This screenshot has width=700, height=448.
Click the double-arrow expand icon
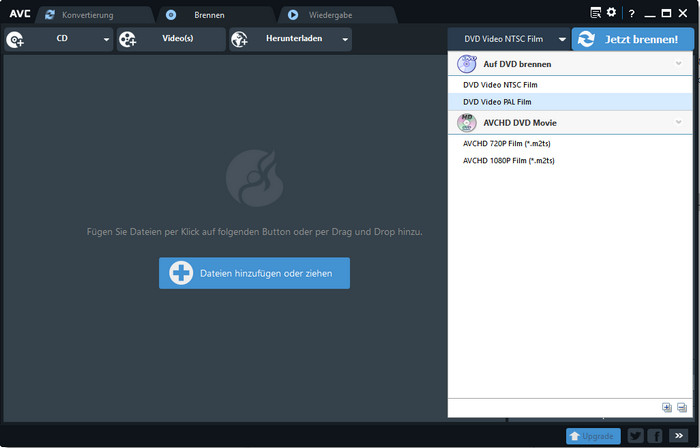[x=679, y=436]
